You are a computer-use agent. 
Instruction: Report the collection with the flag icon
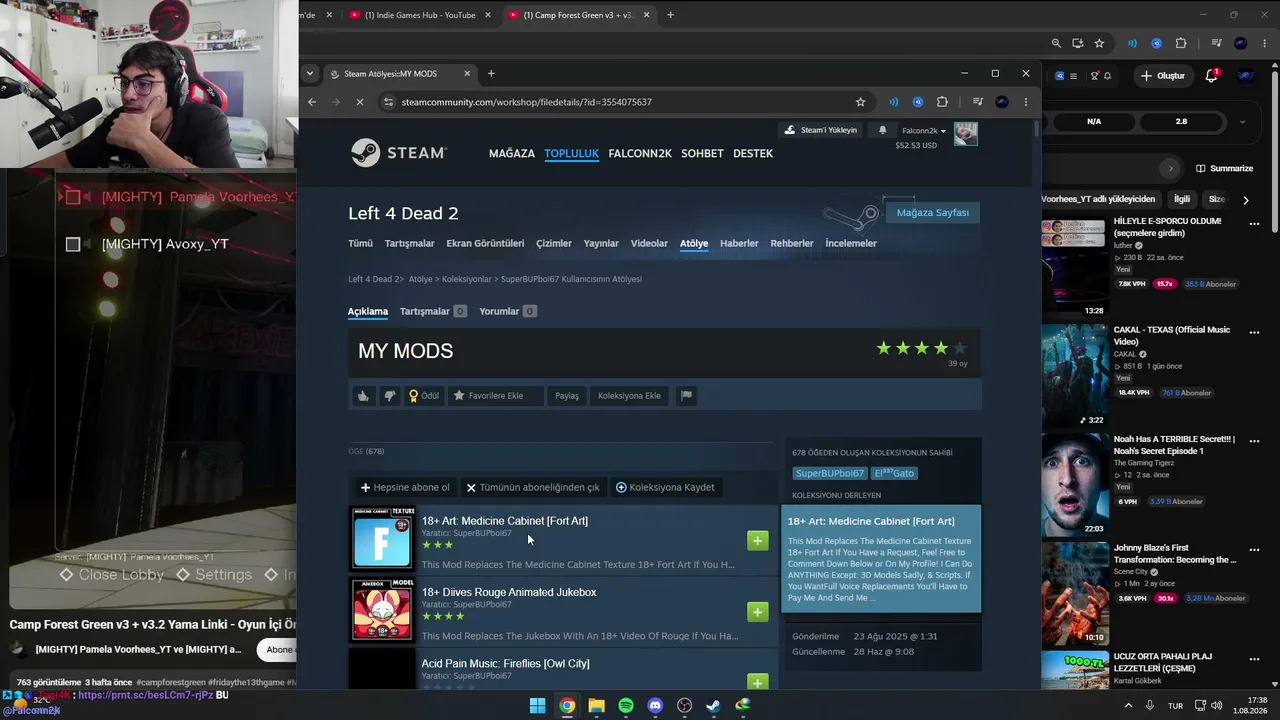click(686, 396)
